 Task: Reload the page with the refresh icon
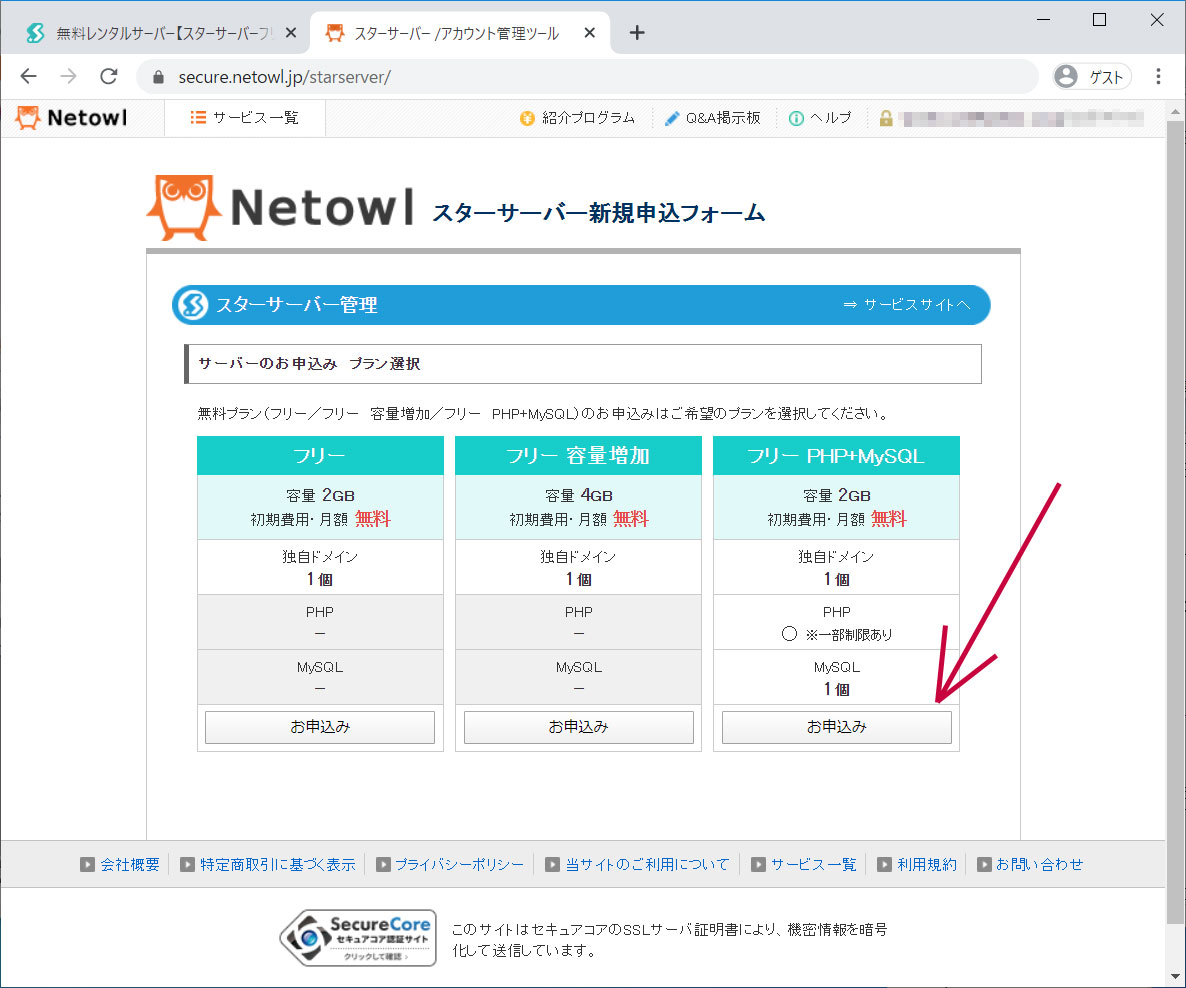pyautogui.click(x=109, y=76)
